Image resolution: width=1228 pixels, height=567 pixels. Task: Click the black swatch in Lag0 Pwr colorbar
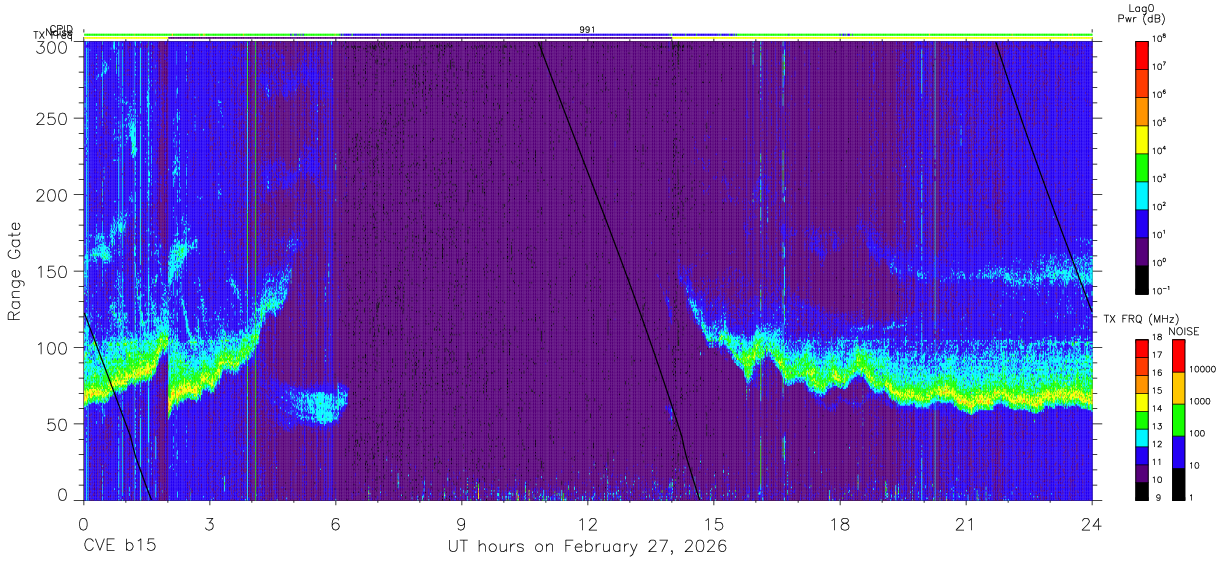pyautogui.click(x=1142, y=278)
